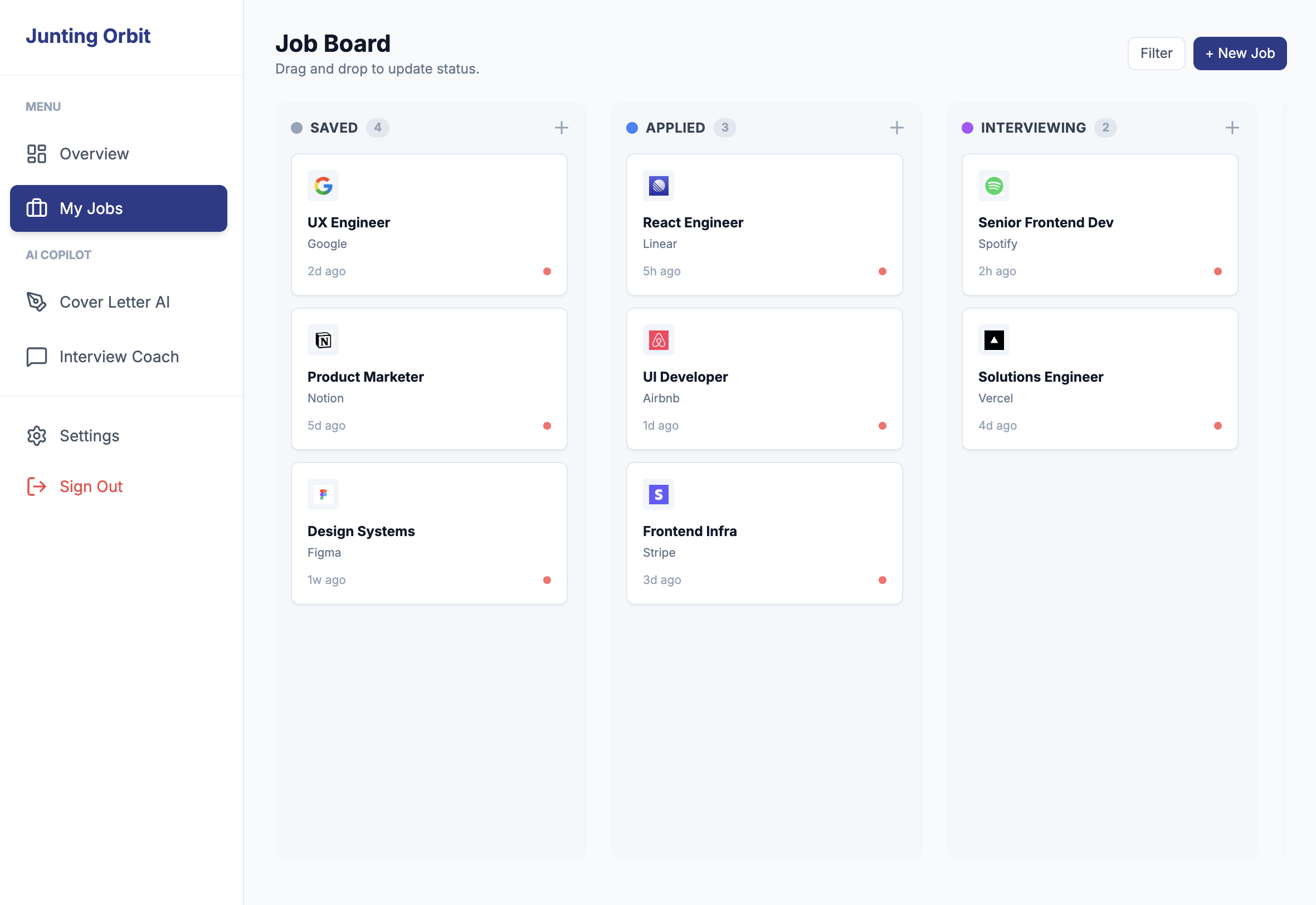Select the Spotify icon on Senior Frontend Dev card
1316x905 pixels.
[x=993, y=186]
